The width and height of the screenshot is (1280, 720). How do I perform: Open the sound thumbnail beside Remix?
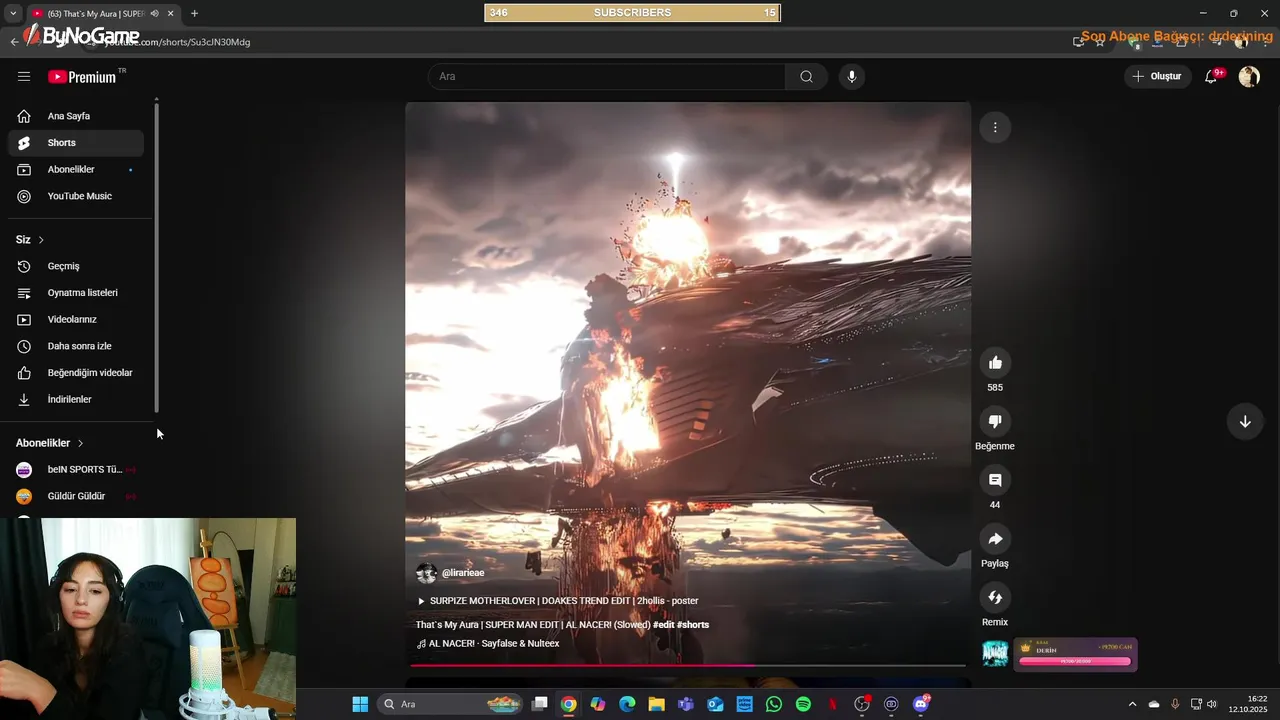(995, 654)
